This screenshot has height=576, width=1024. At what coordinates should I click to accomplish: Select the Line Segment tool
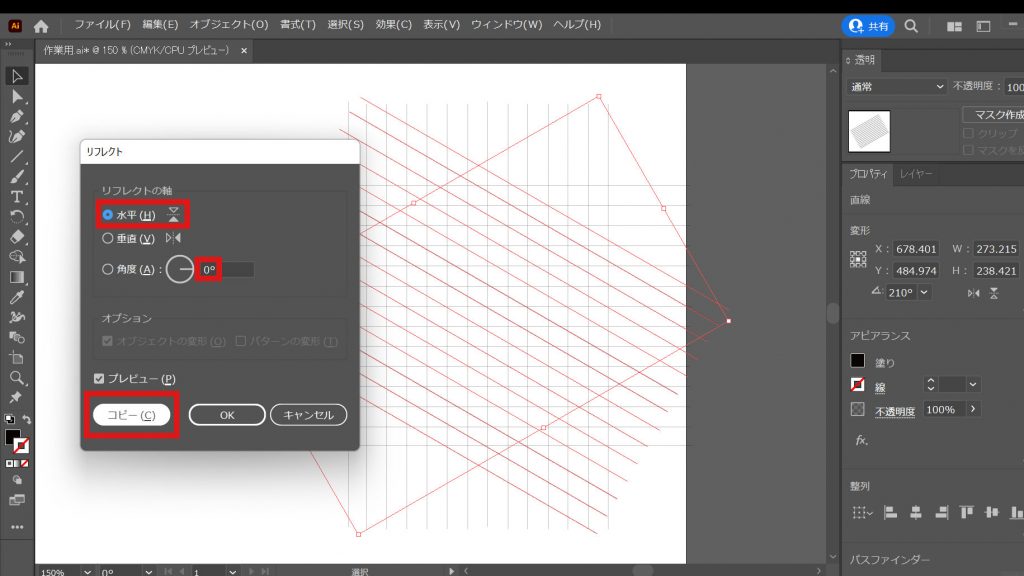coord(17,157)
